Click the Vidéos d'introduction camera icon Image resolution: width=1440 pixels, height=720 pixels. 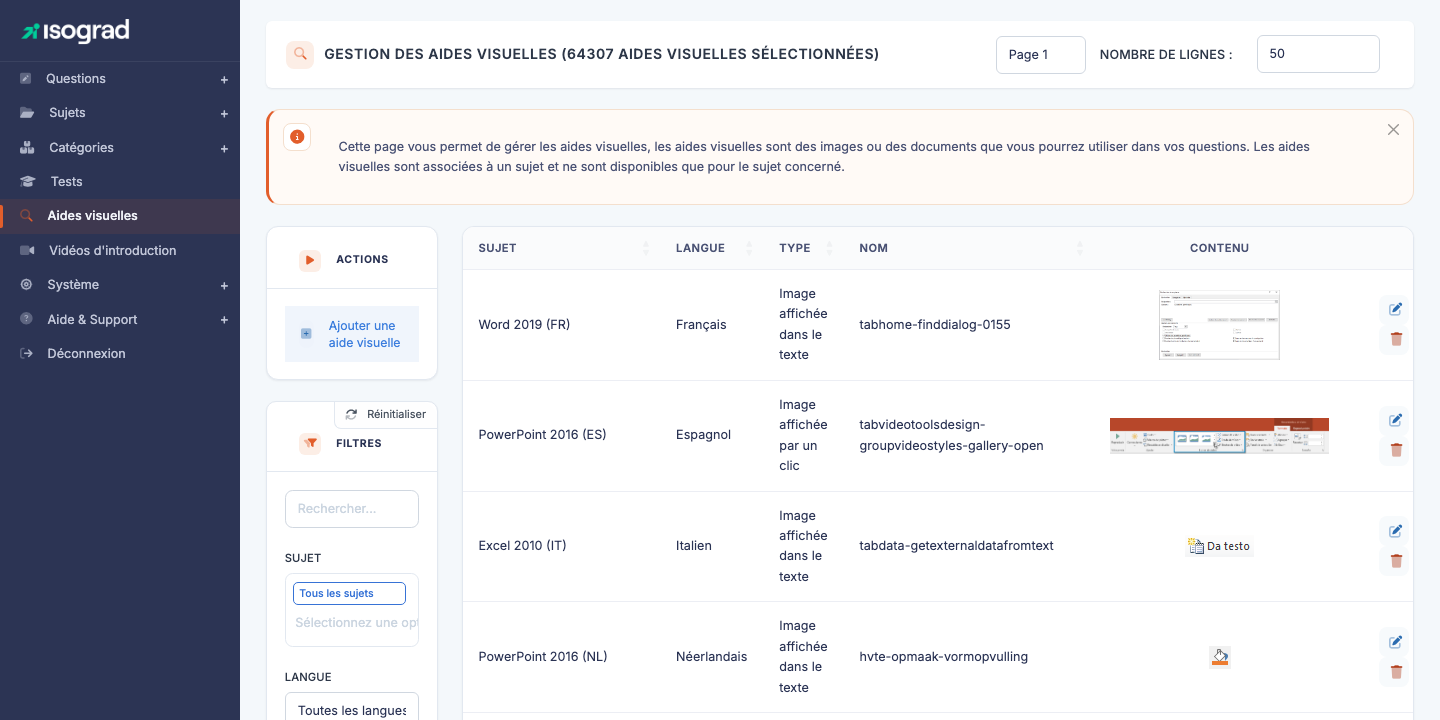point(27,250)
